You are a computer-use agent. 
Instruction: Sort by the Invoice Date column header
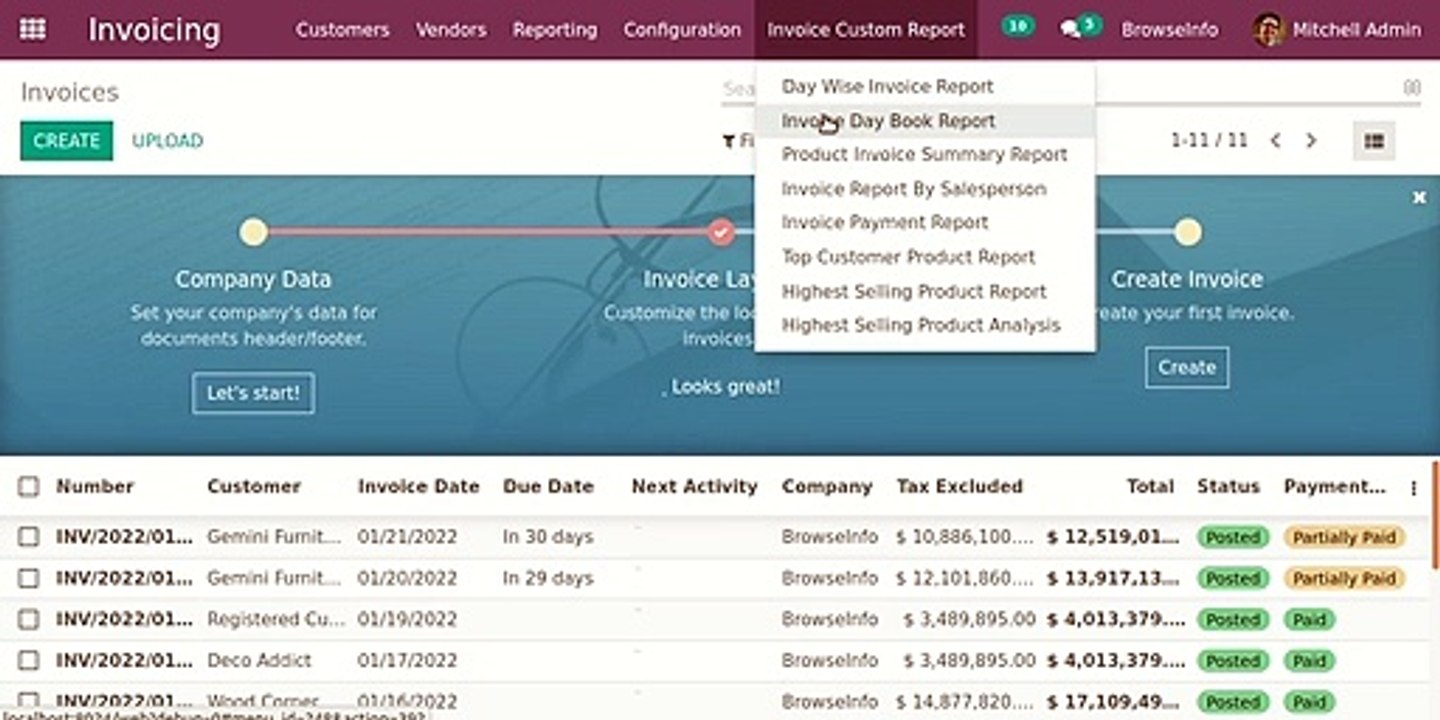418,487
